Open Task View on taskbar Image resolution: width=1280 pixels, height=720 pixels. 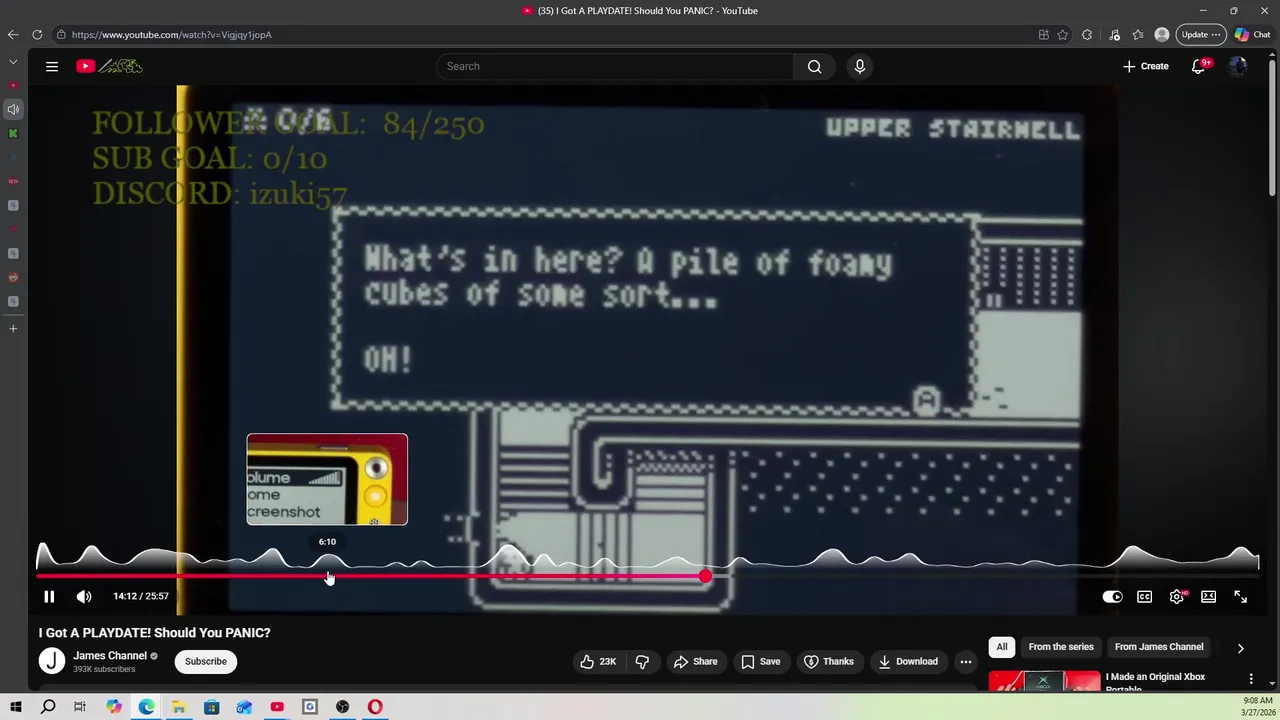point(80,707)
